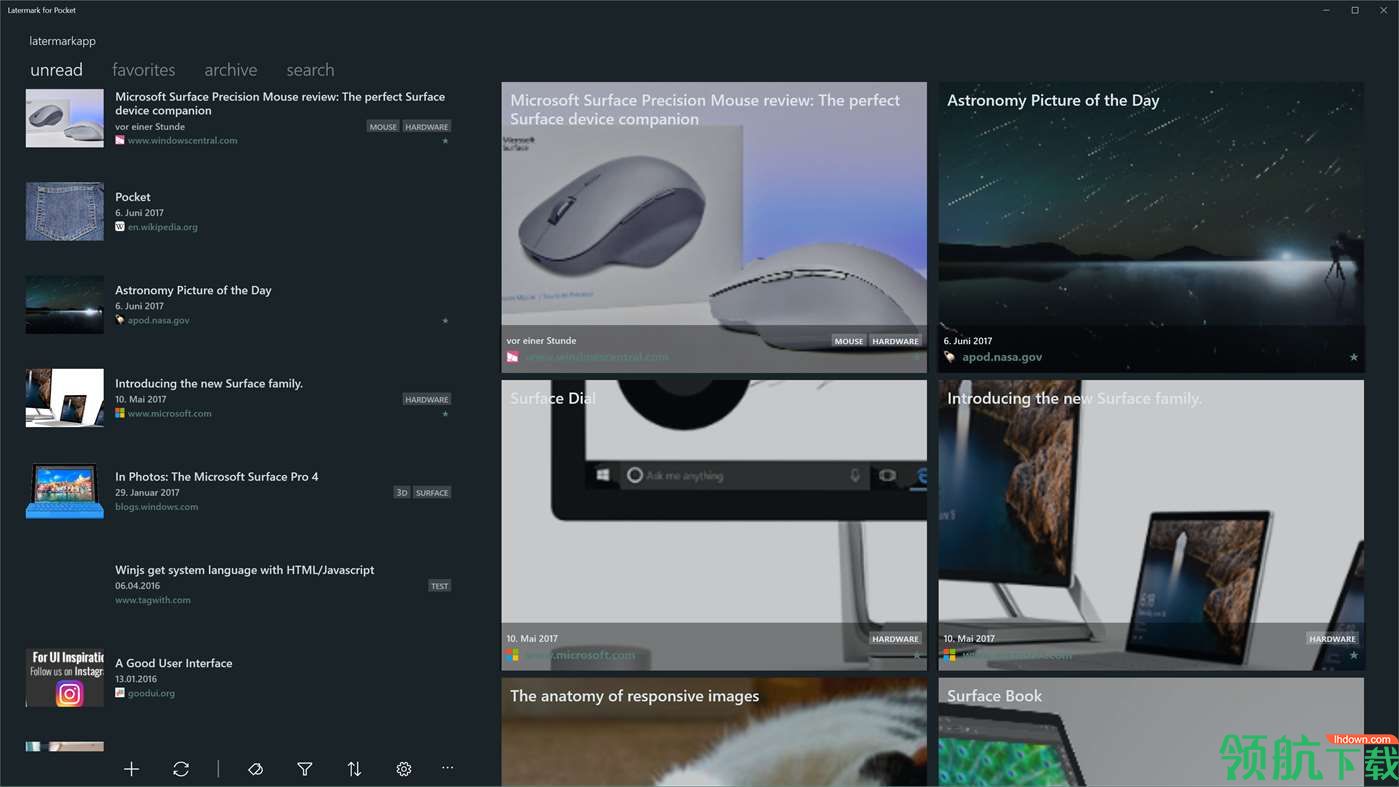
Task: Click the TEST tag on the Winjs row
Action: point(440,586)
